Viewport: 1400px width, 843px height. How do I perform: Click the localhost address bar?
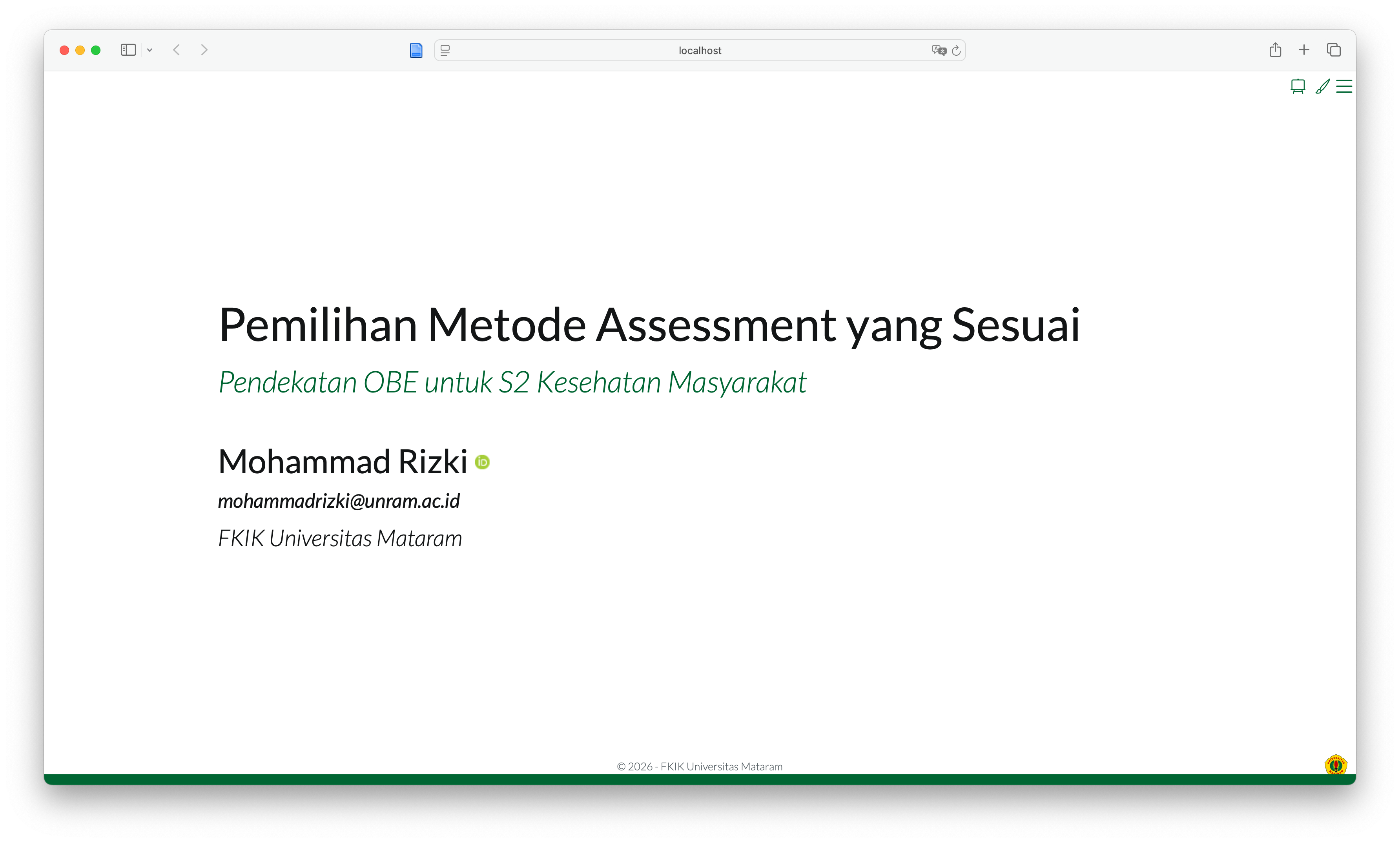tap(699, 51)
